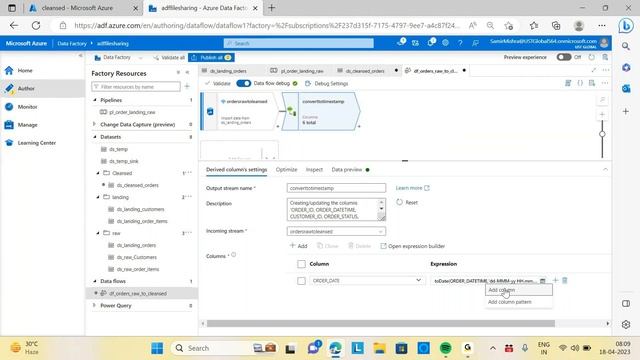Zoom in with the canvas plus icon
Image resolution: width=640 pixels, height=360 pixels.
click(602, 115)
